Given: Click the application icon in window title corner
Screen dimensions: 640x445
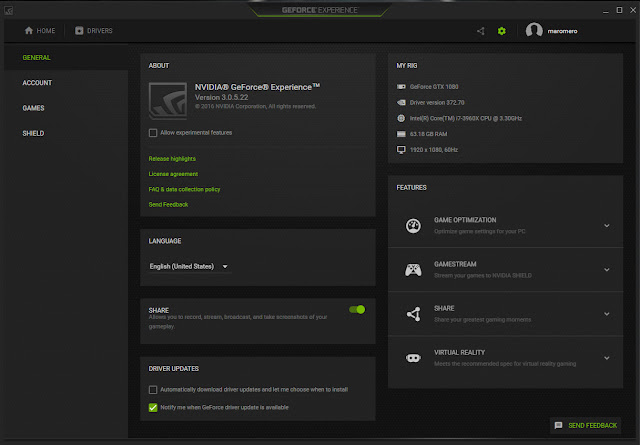Looking at the screenshot, I should pos(9,11).
